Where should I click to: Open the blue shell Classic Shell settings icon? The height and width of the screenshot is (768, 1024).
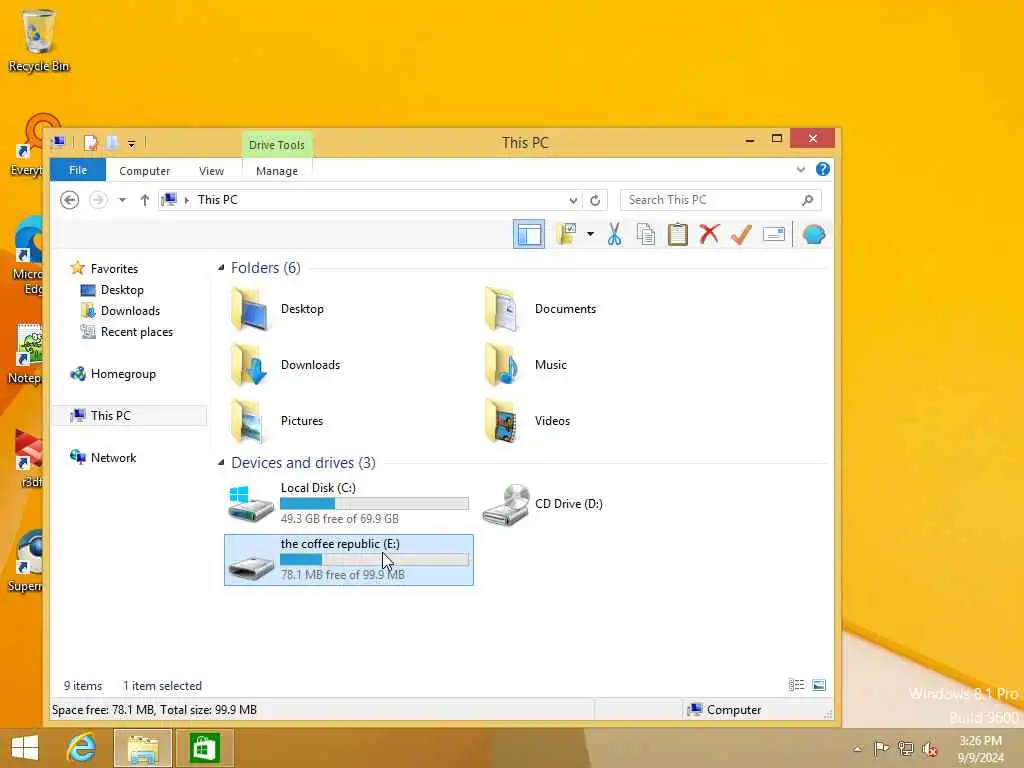tap(813, 234)
